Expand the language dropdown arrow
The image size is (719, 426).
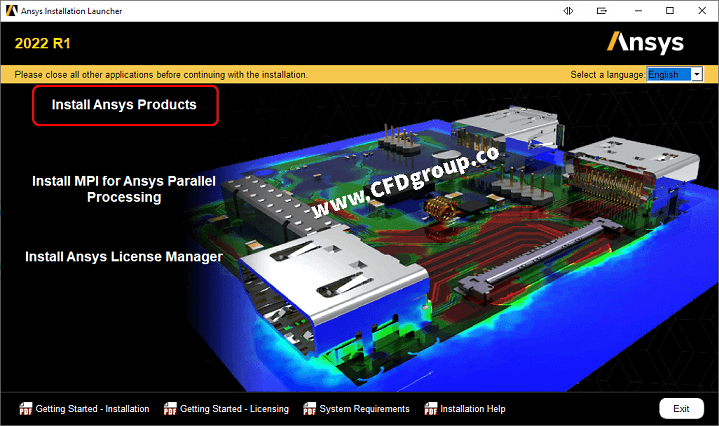click(x=697, y=74)
